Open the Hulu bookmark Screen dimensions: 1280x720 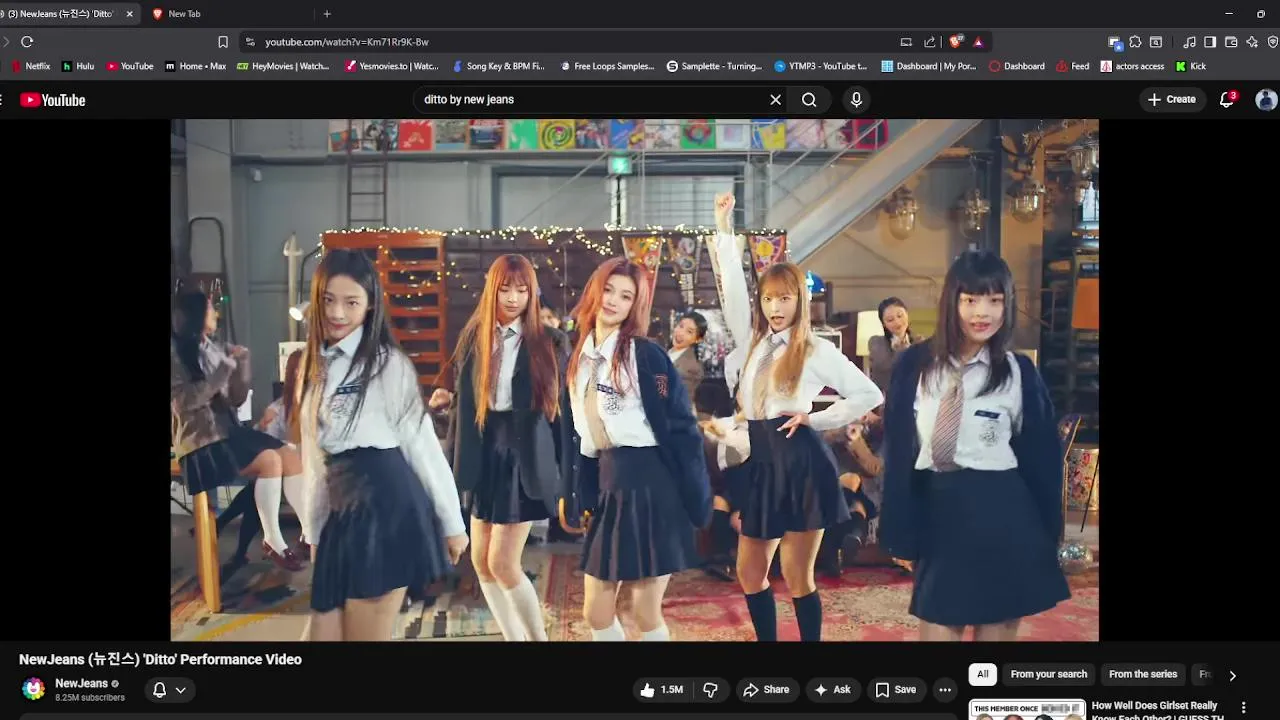pyautogui.click(x=78, y=66)
